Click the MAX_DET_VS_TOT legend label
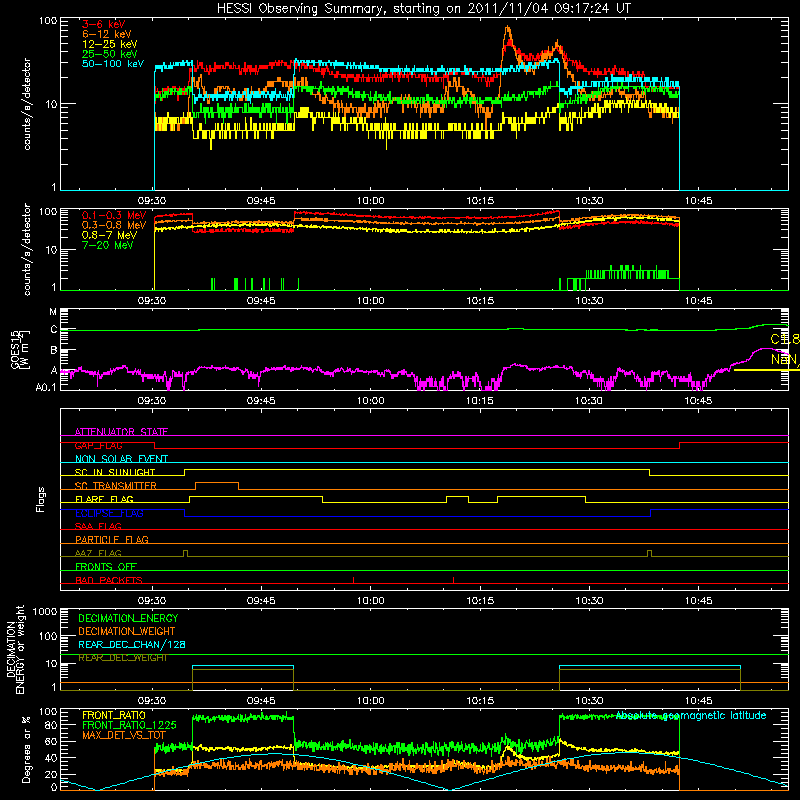 pyautogui.click(x=123, y=735)
